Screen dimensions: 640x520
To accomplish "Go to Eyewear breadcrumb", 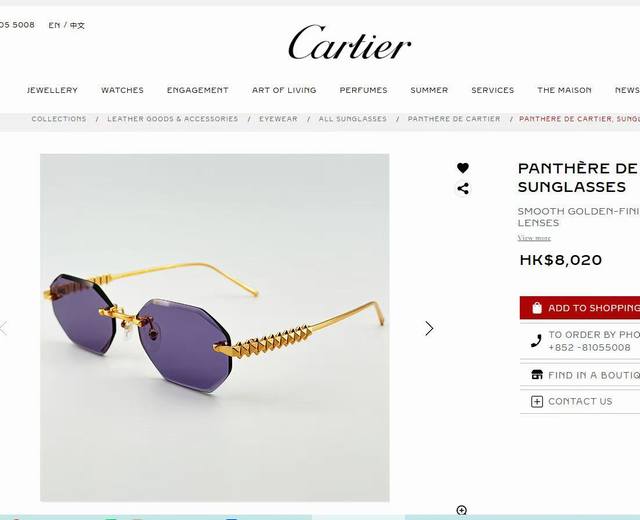I will pyautogui.click(x=278, y=119).
